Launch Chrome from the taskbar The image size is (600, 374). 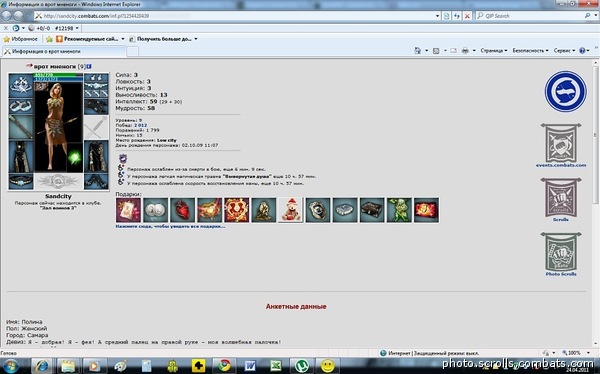224,366
